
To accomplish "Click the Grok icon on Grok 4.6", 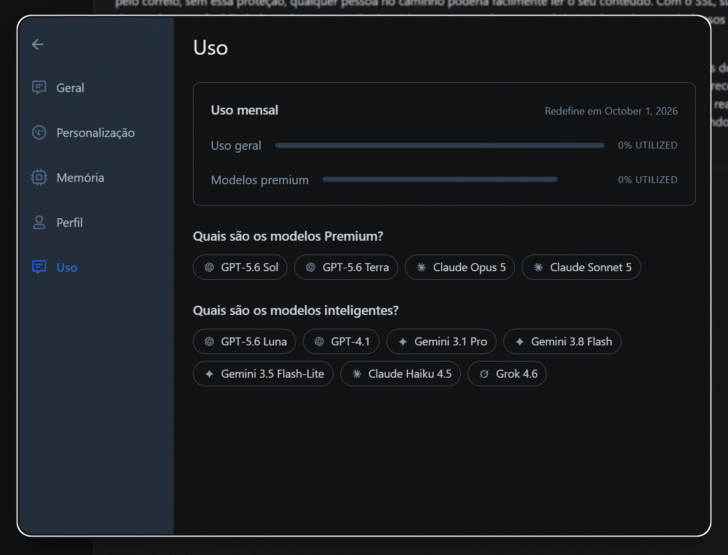I will (x=484, y=374).
